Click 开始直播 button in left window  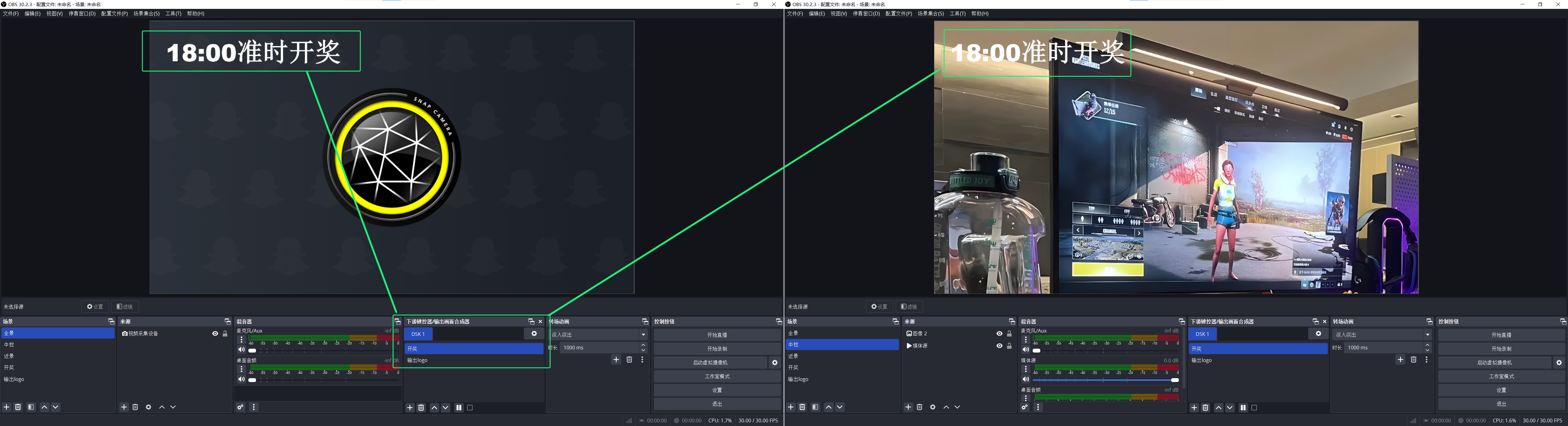[716, 335]
